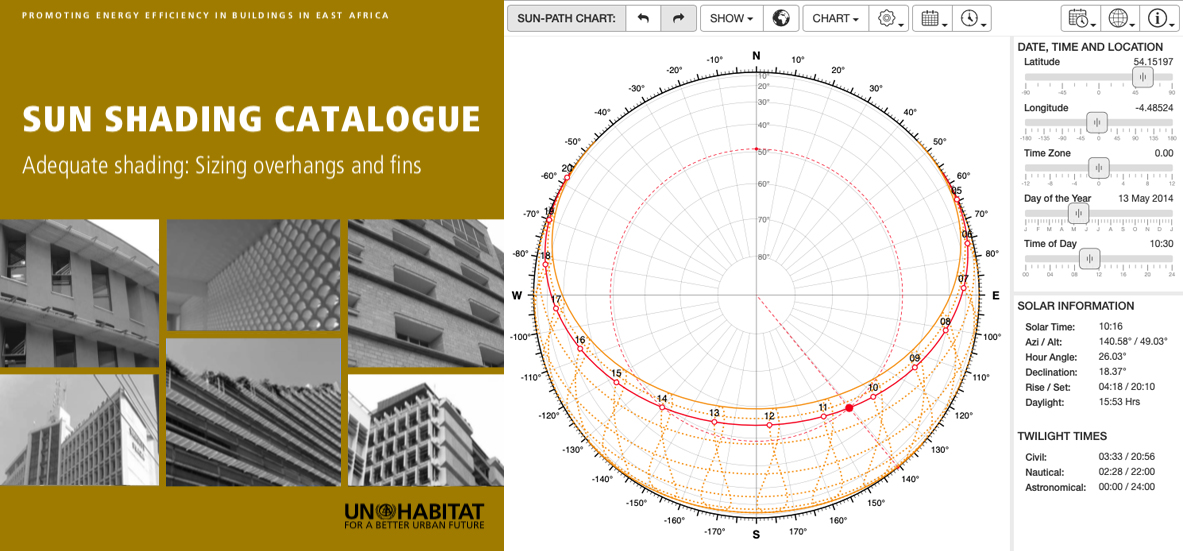The width and height of the screenshot is (1183, 551).
Task: Click the SUN SHADING CATALOGUE title
Action: click(x=251, y=120)
